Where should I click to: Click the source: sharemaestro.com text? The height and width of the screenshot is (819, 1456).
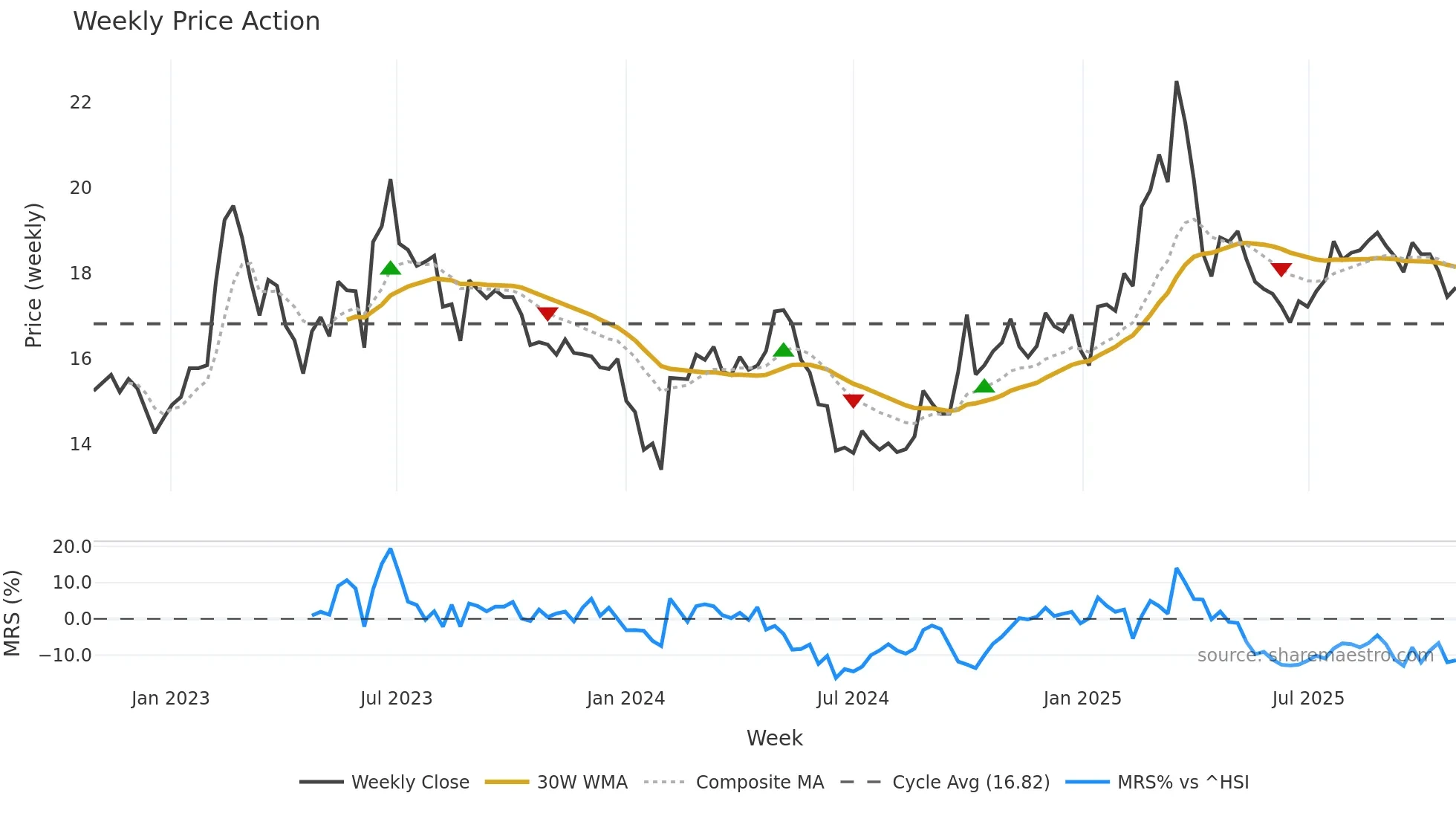[x=1316, y=655]
